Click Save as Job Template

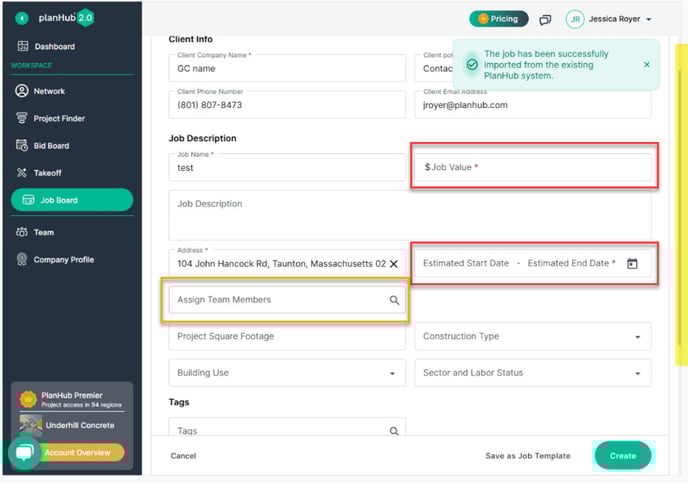[527, 456]
